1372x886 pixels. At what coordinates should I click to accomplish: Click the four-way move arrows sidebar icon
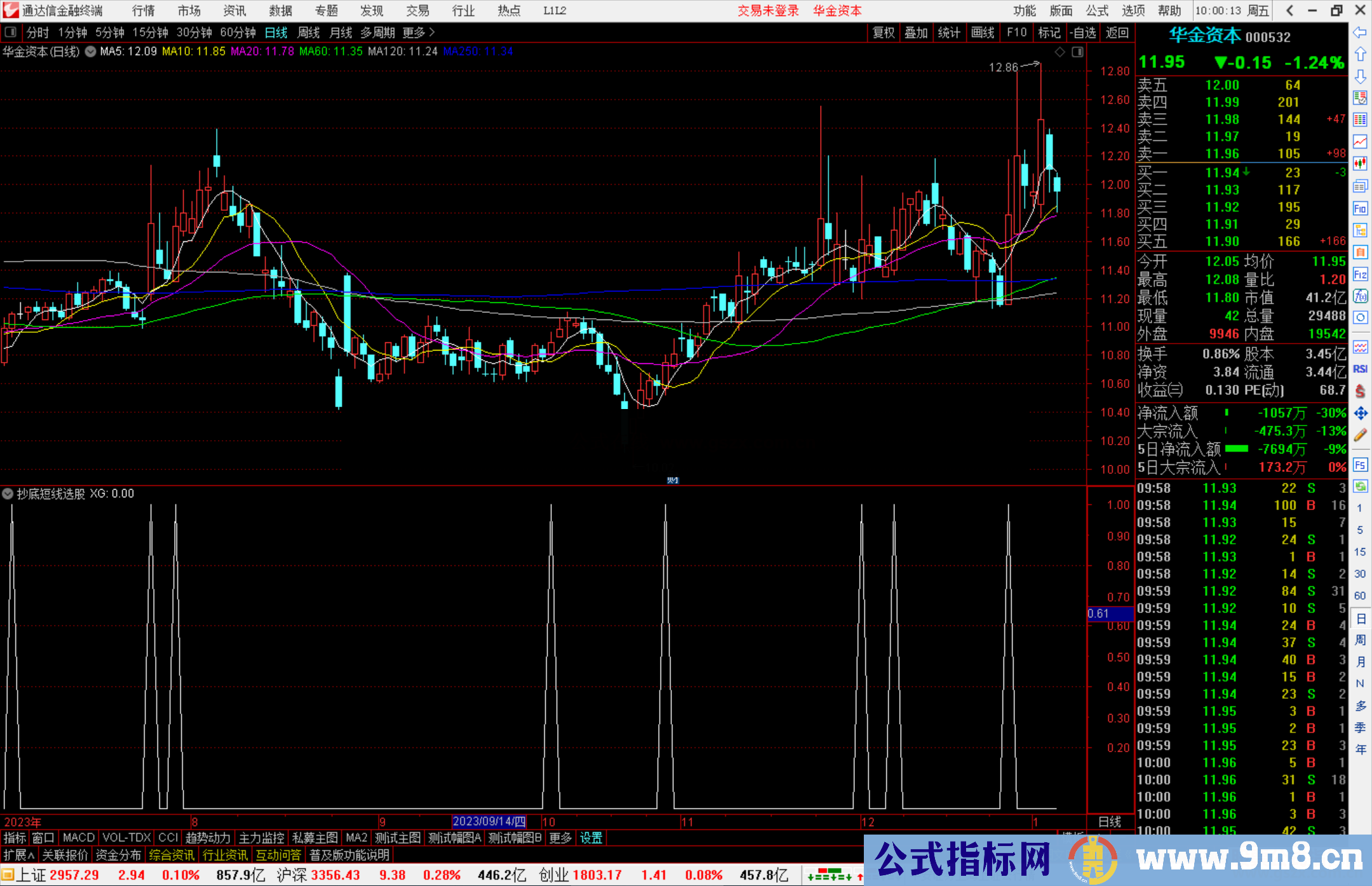1360,413
